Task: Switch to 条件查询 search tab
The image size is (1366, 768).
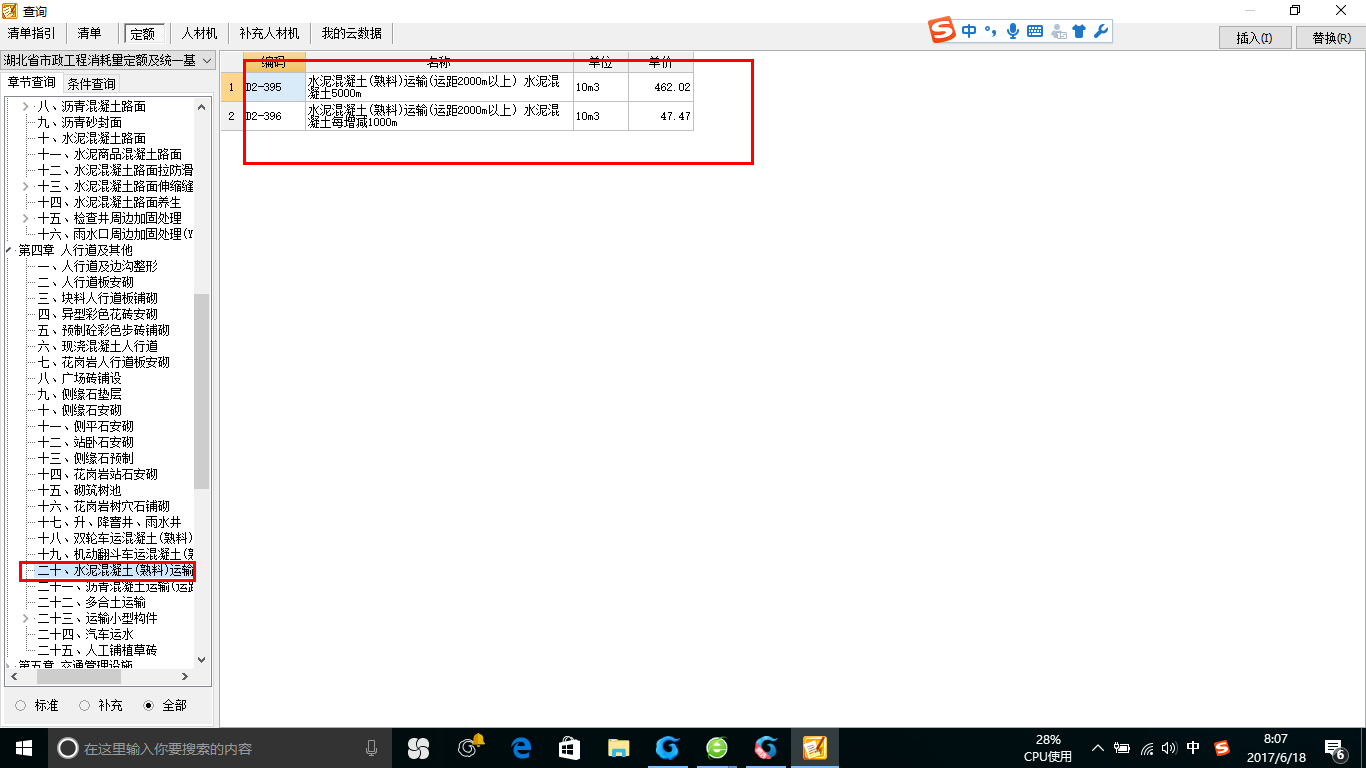Action: (91, 84)
